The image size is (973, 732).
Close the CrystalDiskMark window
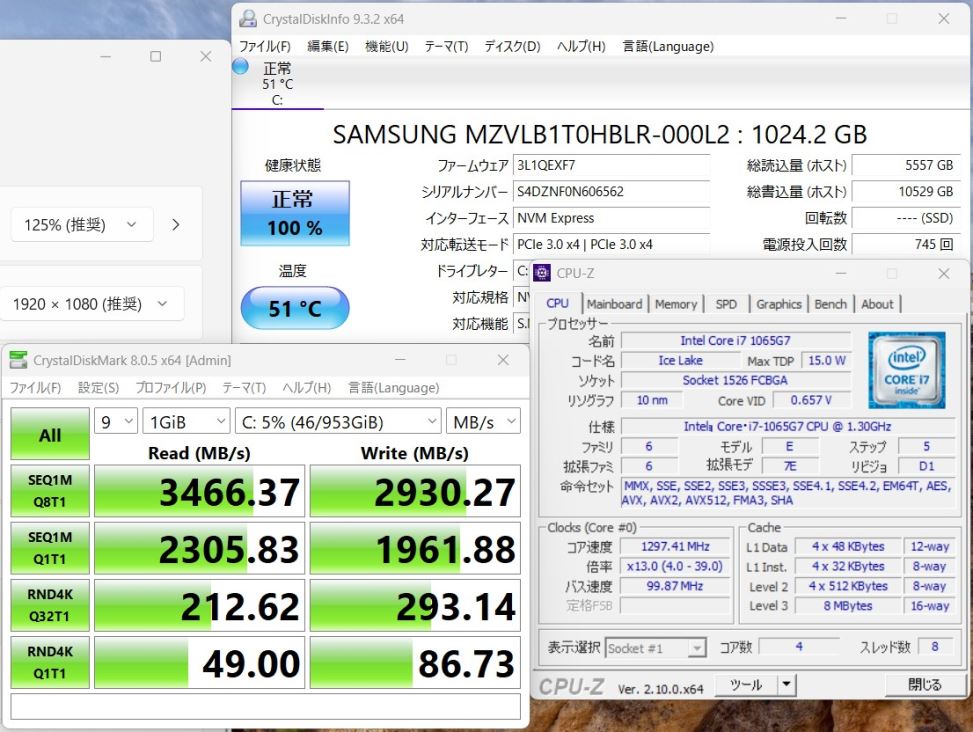503,360
